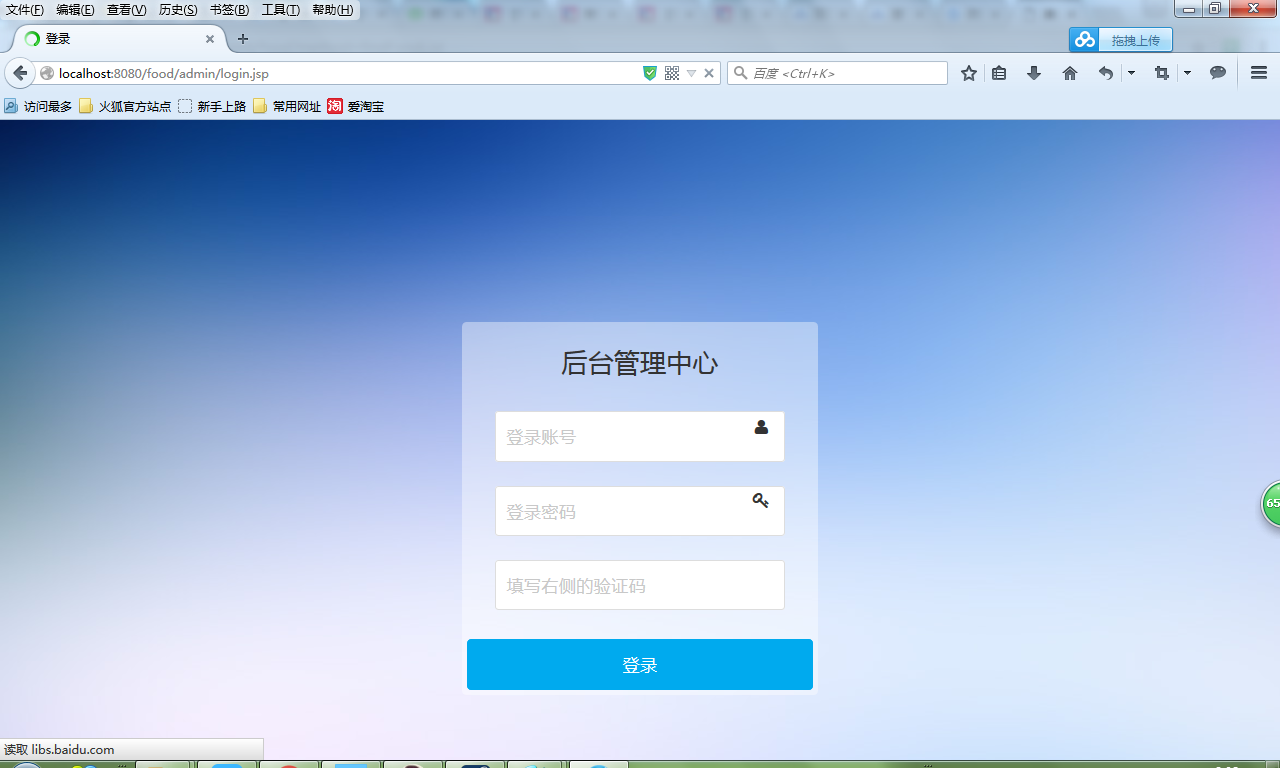Bookmark this page with the star icon
The width and height of the screenshot is (1280, 768).
coord(969,73)
